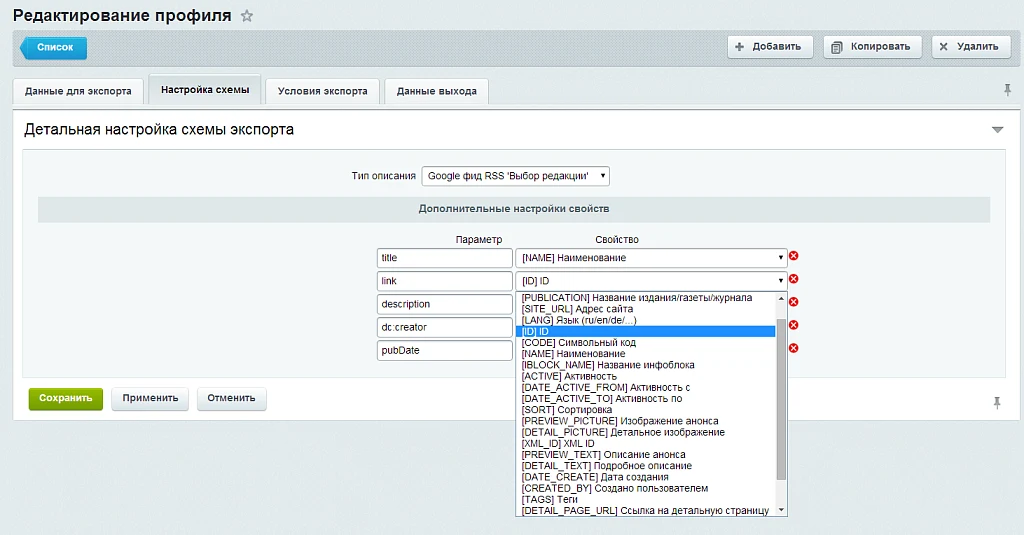Select [PREVIEW_PICTURE] Изображение анонса option
Viewport: 1024px width, 535px height.
click(x=645, y=421)
